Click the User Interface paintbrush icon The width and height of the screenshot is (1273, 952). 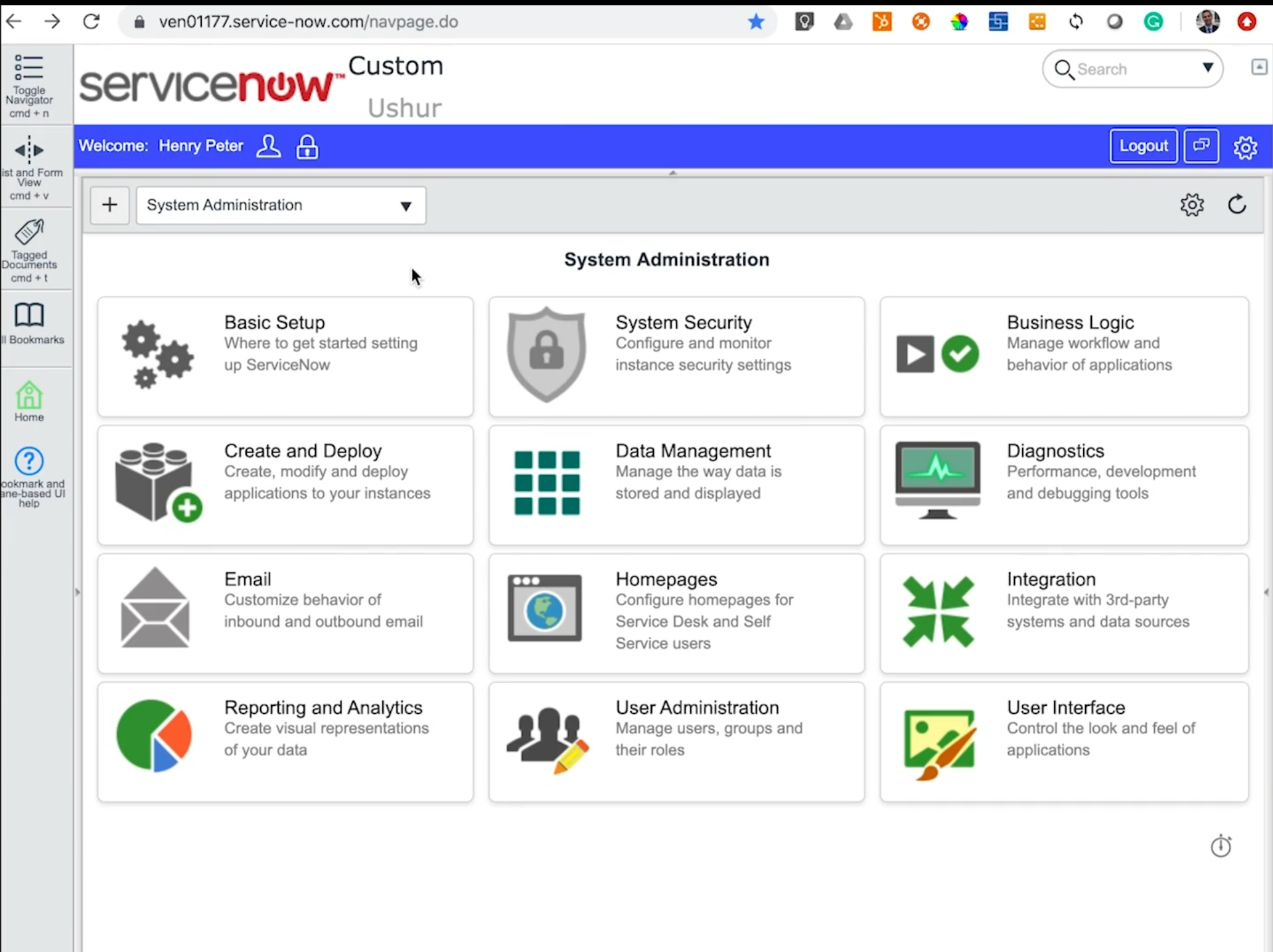939,745
